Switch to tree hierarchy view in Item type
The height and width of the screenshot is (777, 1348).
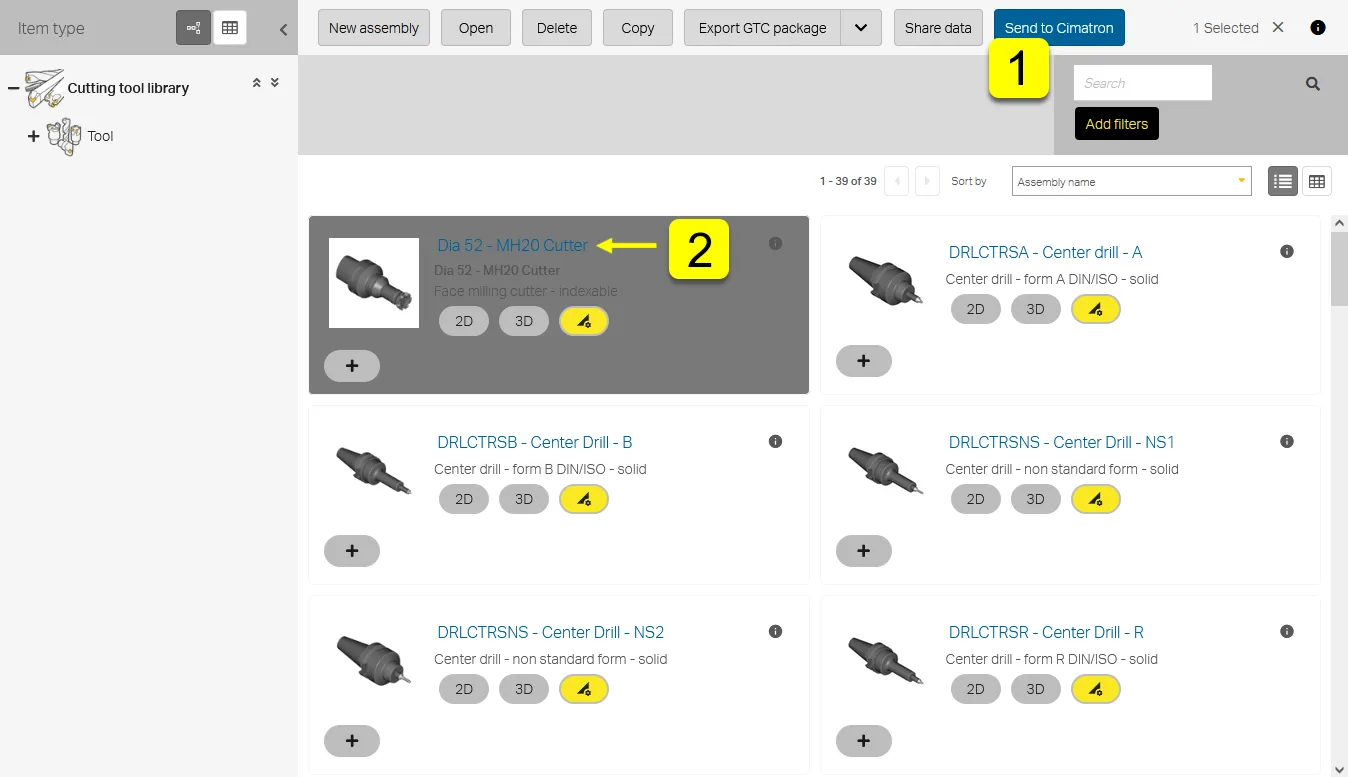[x=193, y=28]
